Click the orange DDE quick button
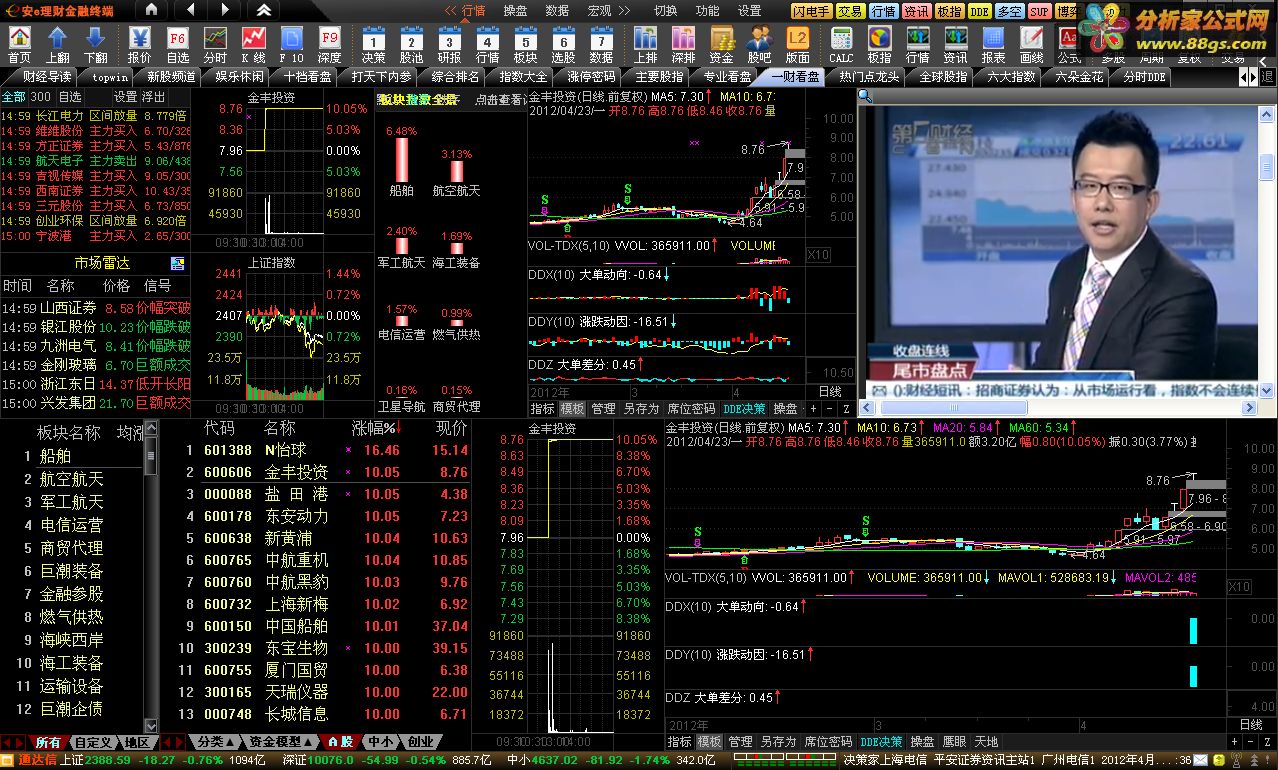 pyautogui.click(x=980, y=11)
